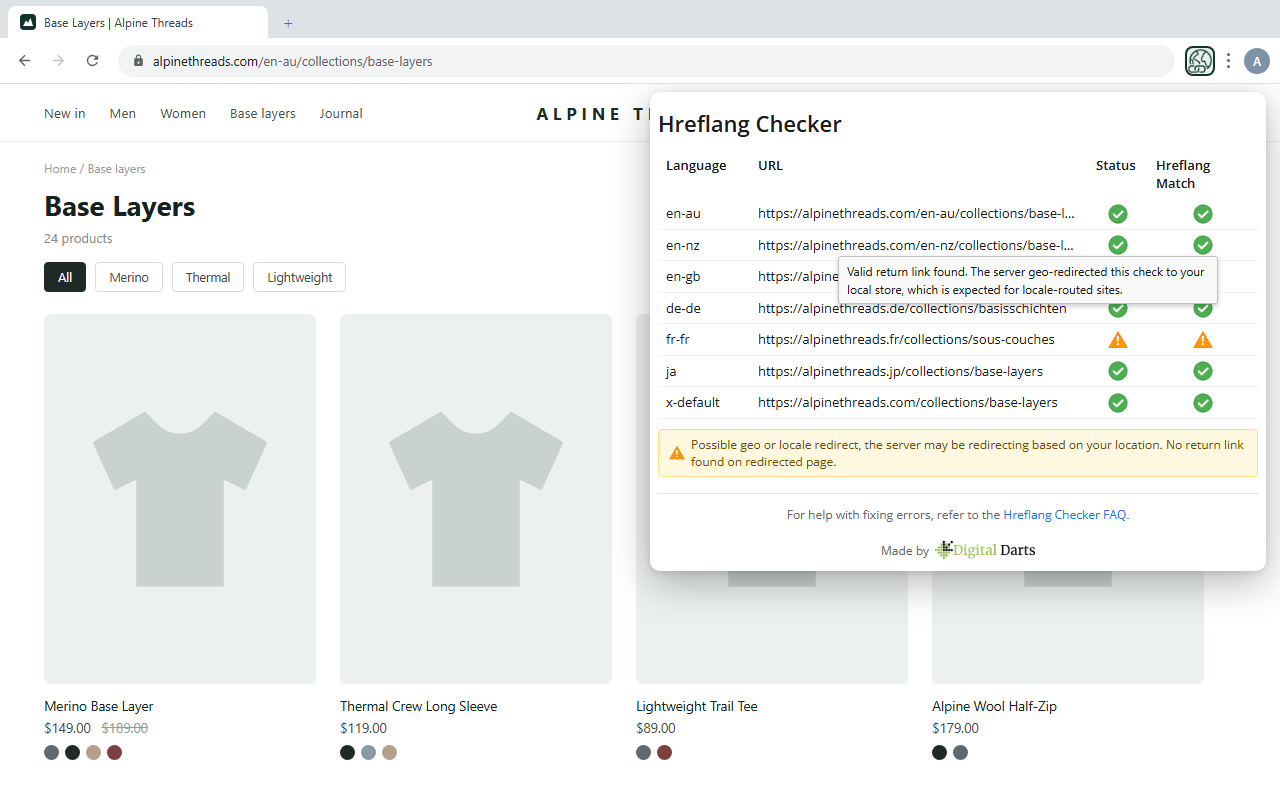Click the Alpine Threads tab favicon
The width and height of the screenshot is (1280, 800).
tap(28, 22)
